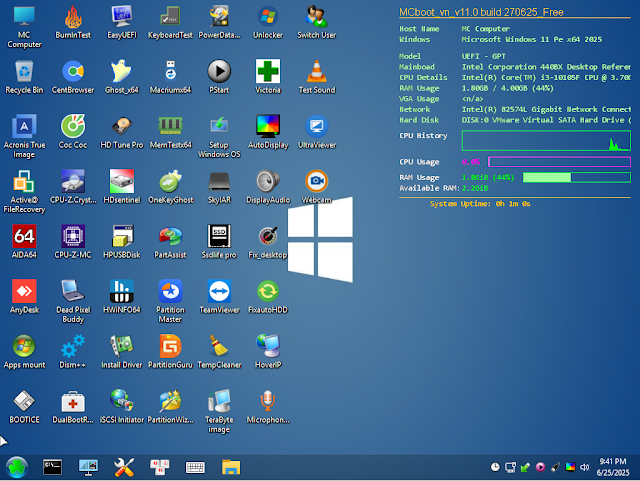Click the taskbar display settings icon

[88, 467]
